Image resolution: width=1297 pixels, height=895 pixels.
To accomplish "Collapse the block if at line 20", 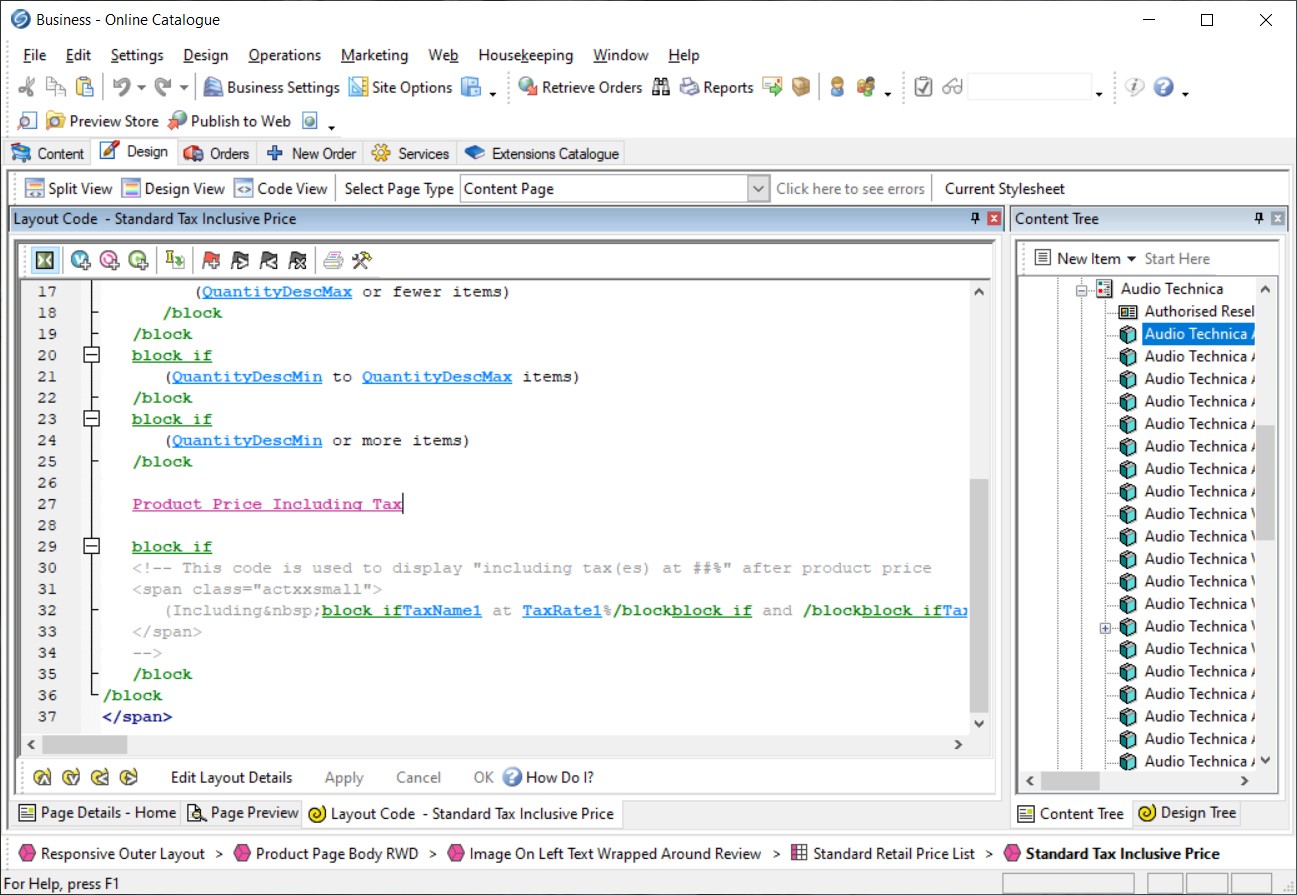I will 92,355.
